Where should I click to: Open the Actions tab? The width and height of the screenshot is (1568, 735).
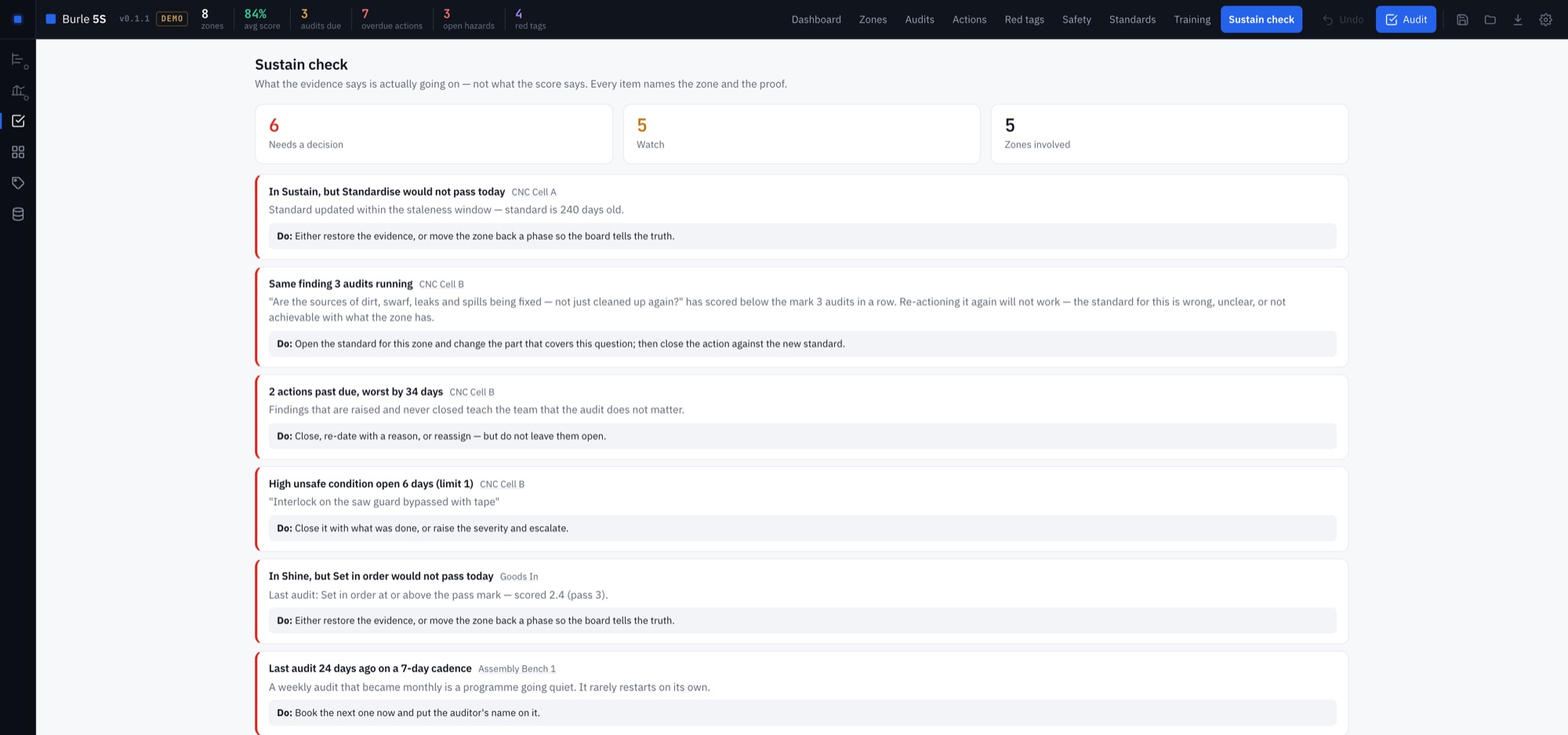(x=970, y=20)
